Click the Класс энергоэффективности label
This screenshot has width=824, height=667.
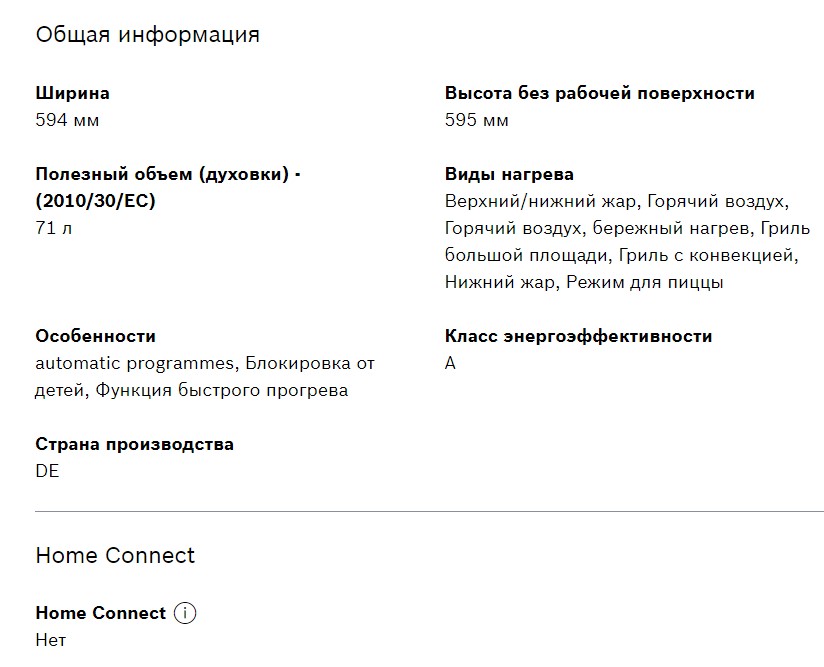(x=578, y=336)
